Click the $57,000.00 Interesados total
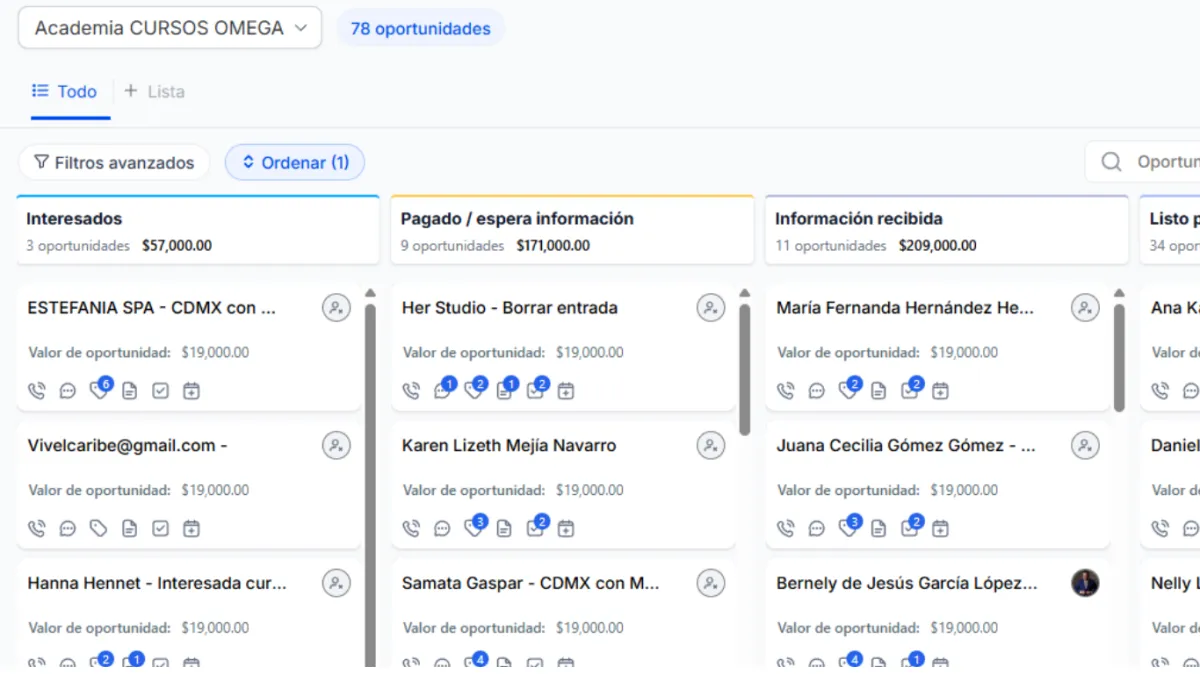Viewport: 1200px width, 674px height. pos(177,246)
